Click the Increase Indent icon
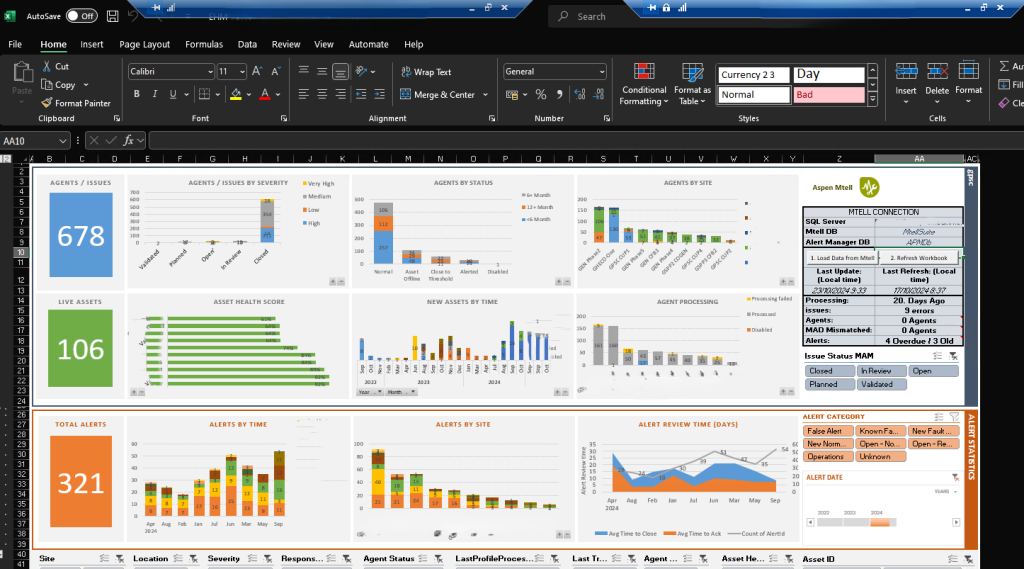This screenshot has height=569, width=1024. pyautogui.click(x=379, y=94)
